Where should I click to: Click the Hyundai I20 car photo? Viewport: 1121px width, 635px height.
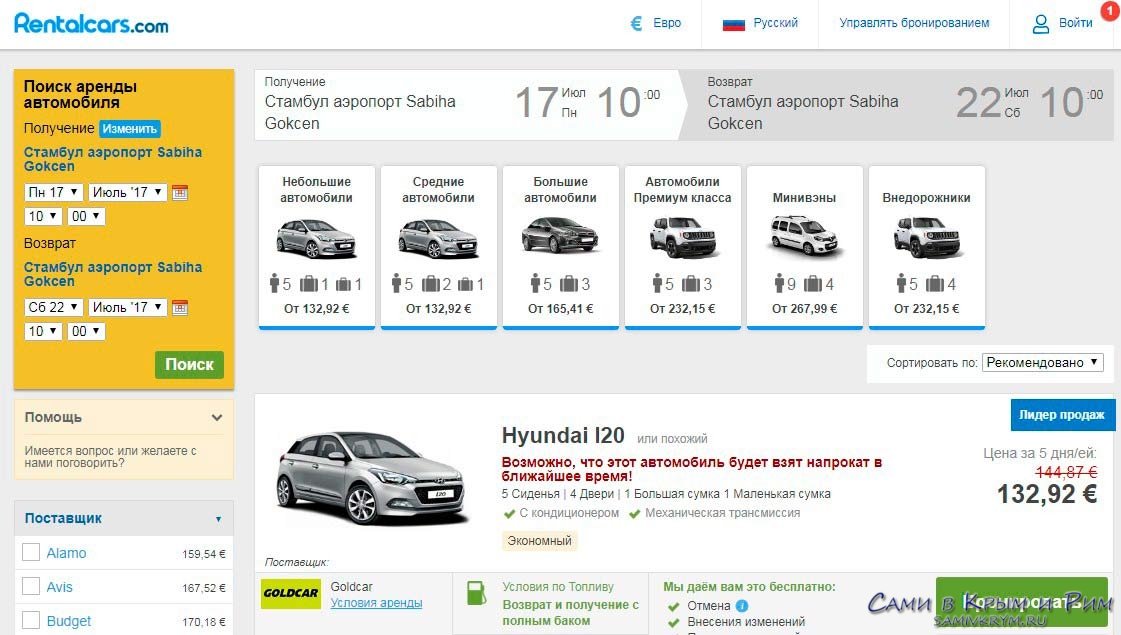pos(372,478)
